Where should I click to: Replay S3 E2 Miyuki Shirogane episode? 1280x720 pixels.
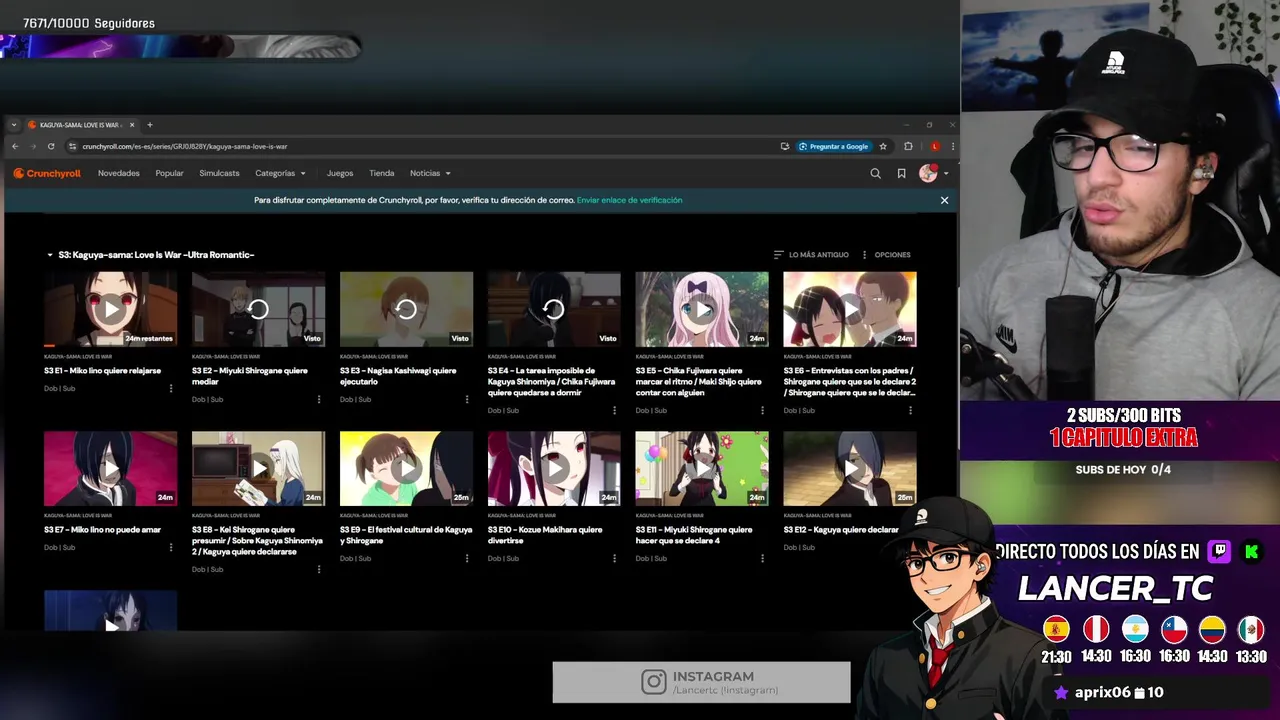258,309
